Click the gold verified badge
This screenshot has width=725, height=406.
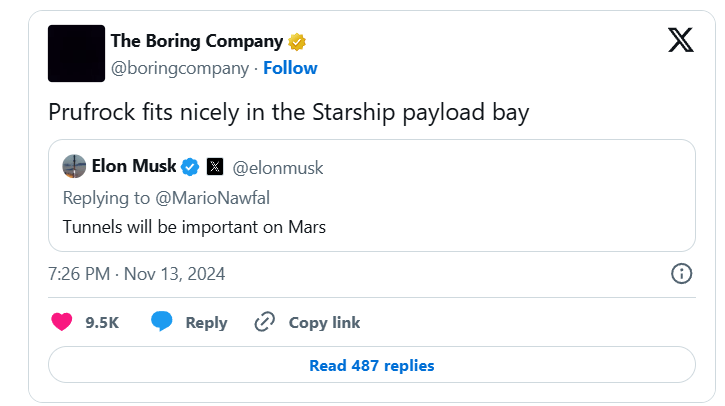pos(297,42)
